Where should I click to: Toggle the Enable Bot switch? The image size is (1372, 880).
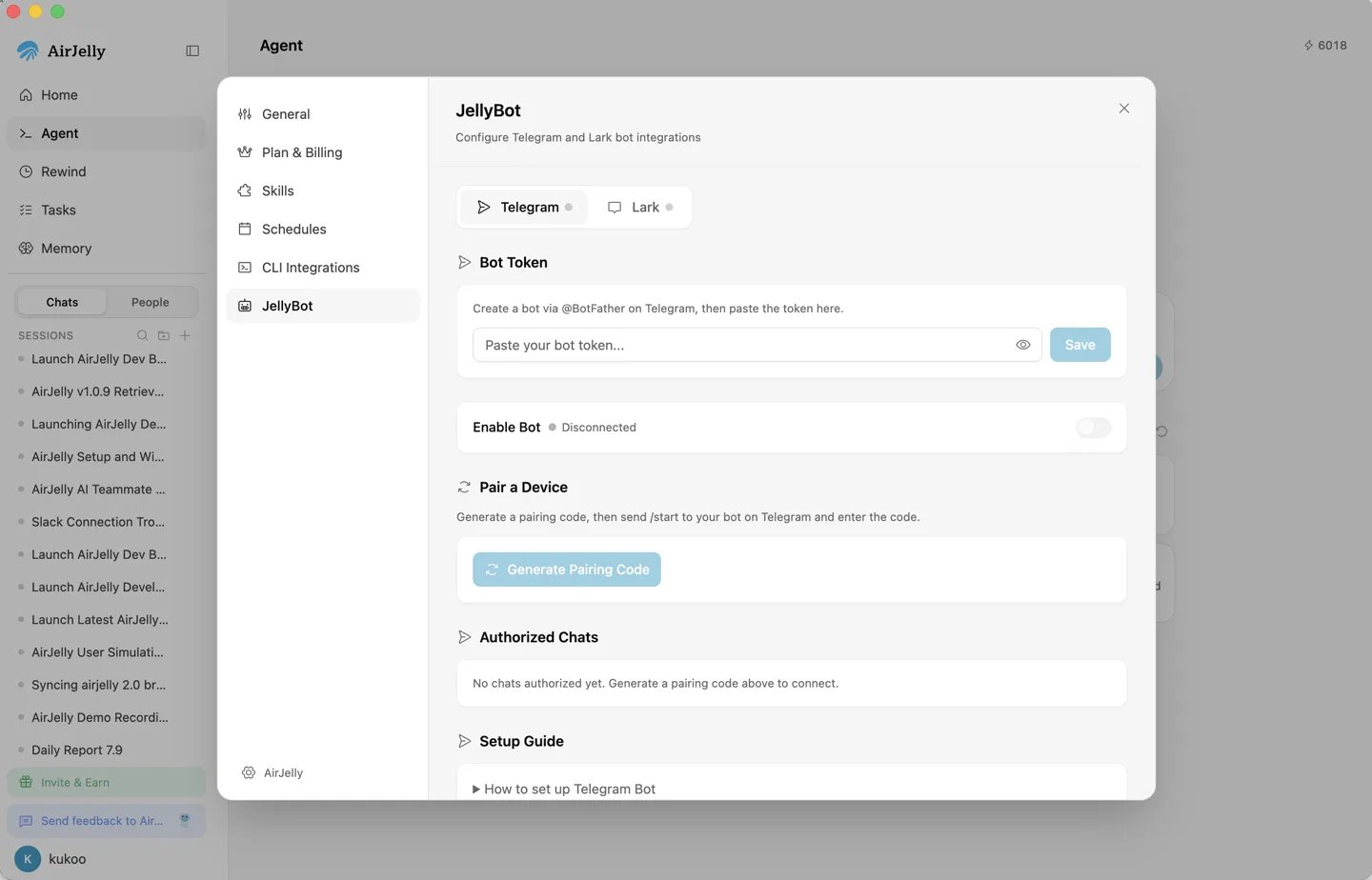tap(1094, 428)
